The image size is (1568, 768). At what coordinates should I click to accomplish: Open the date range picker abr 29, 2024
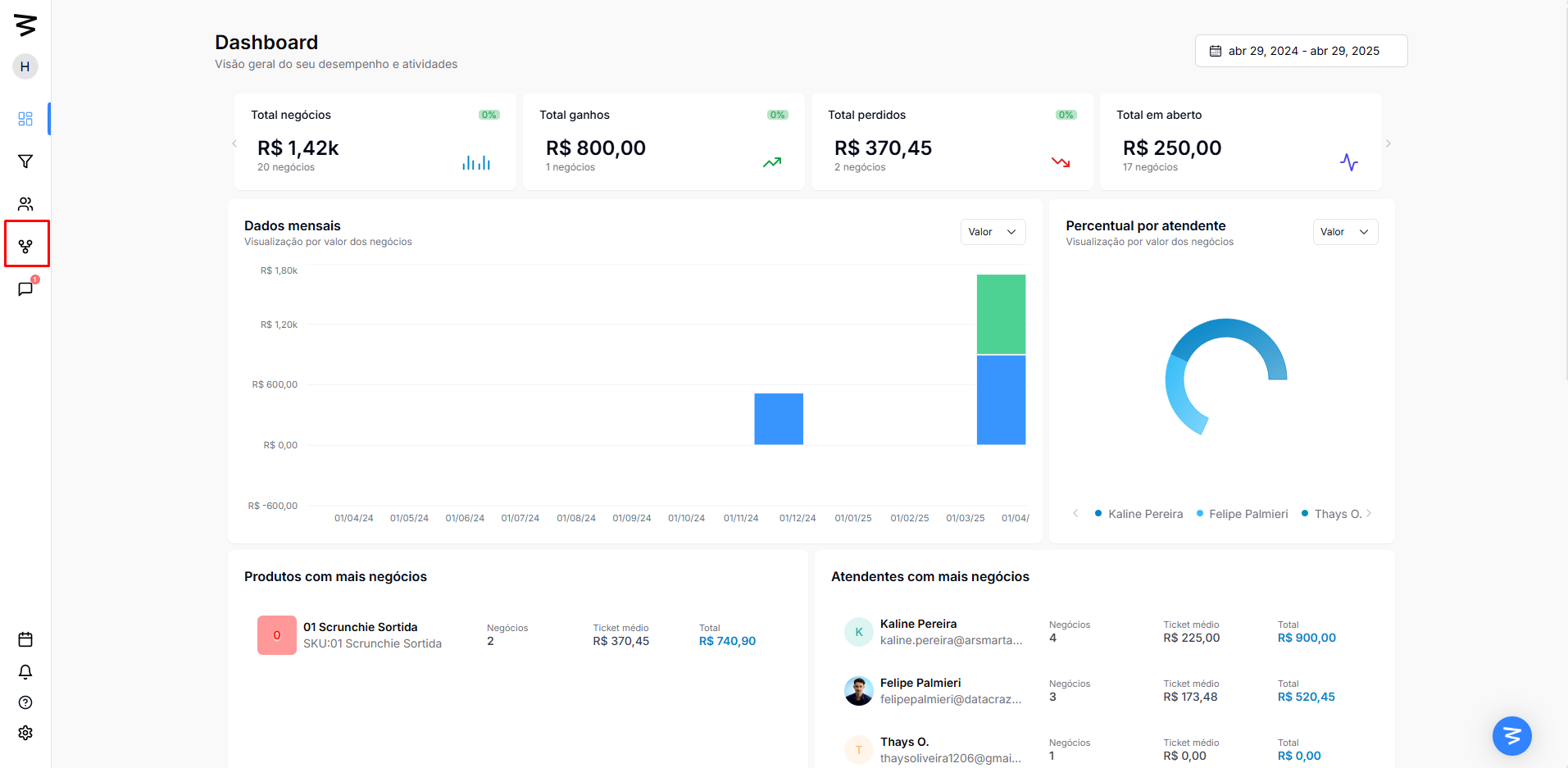(x=1301, y=51)
